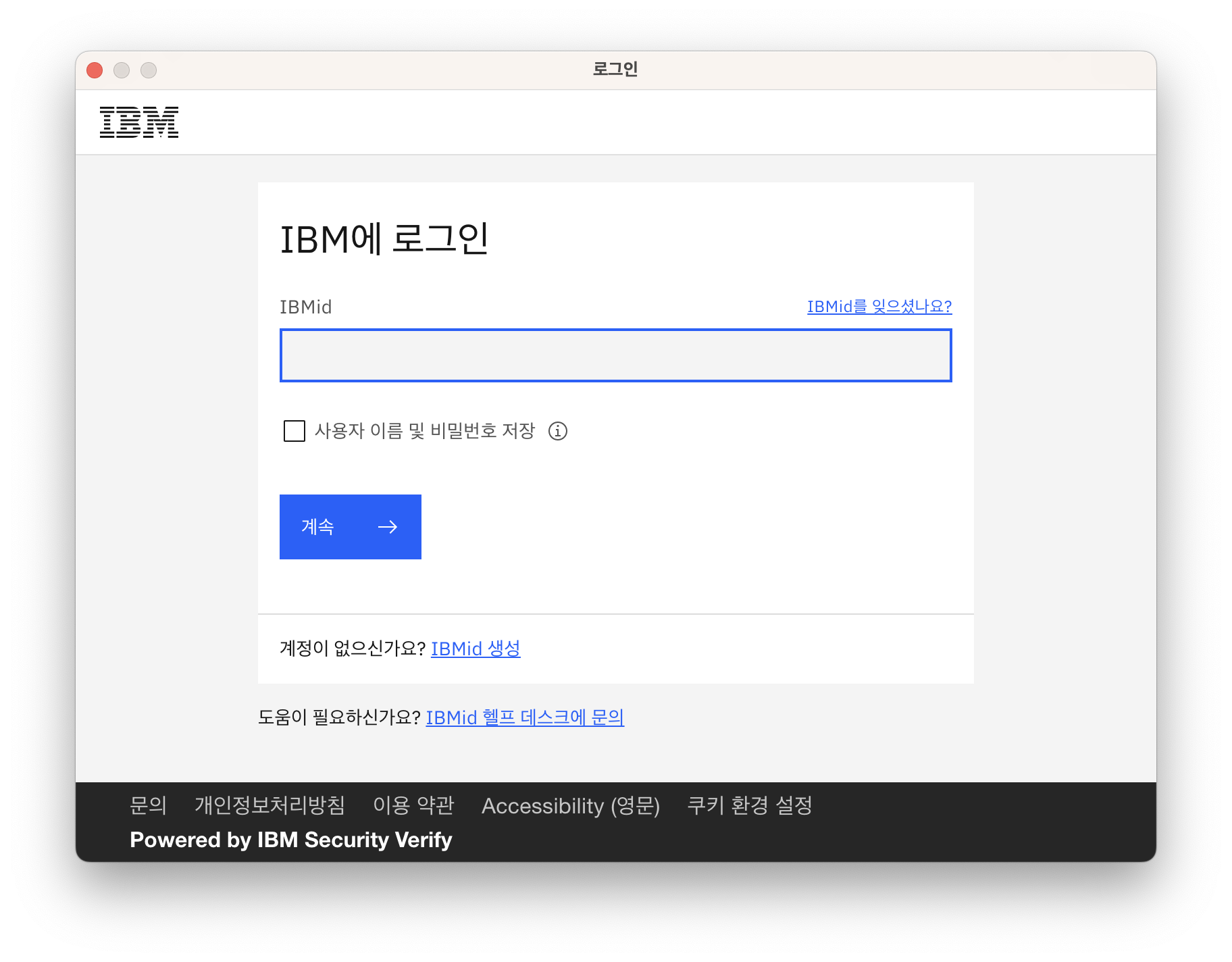Click the 로그인 window title bar text
1232x962 pixels.
click(615, 70)
